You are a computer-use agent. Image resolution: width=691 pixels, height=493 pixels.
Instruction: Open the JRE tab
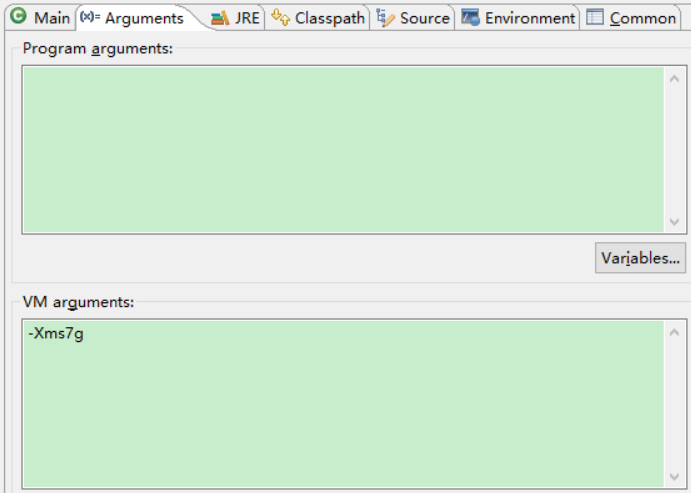tap(236, 18)
